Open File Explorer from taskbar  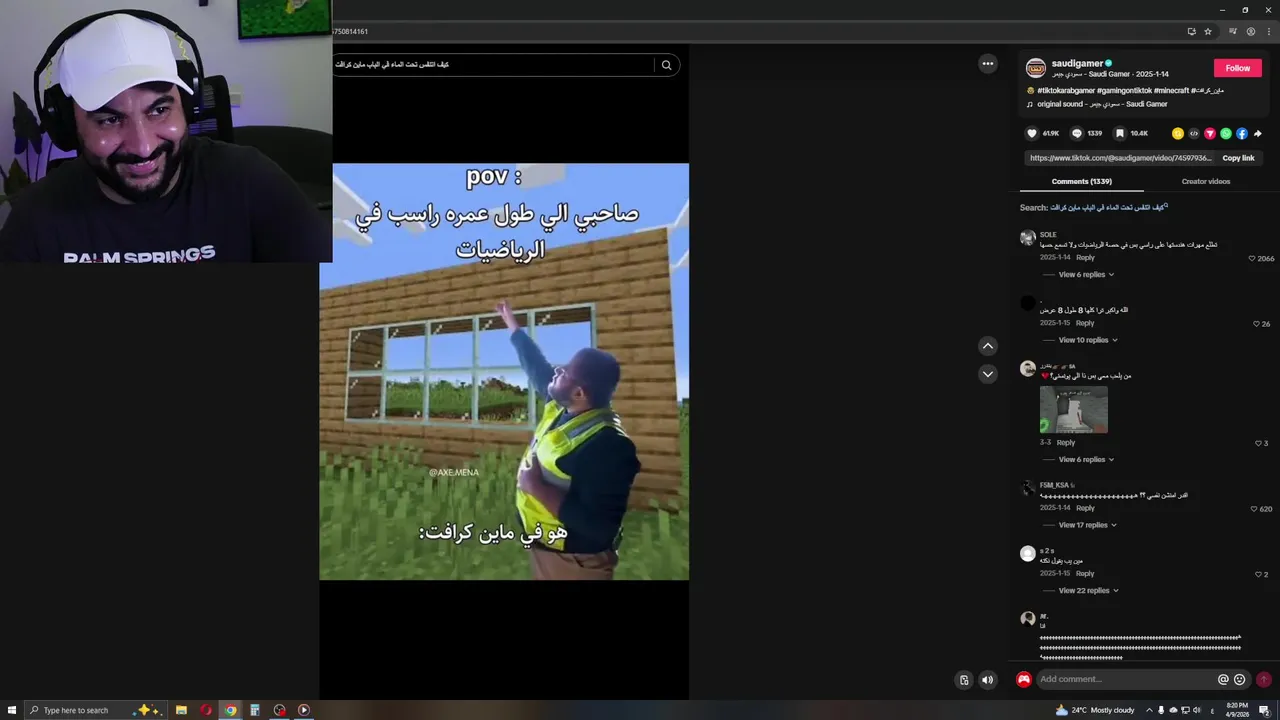(181, 710)
